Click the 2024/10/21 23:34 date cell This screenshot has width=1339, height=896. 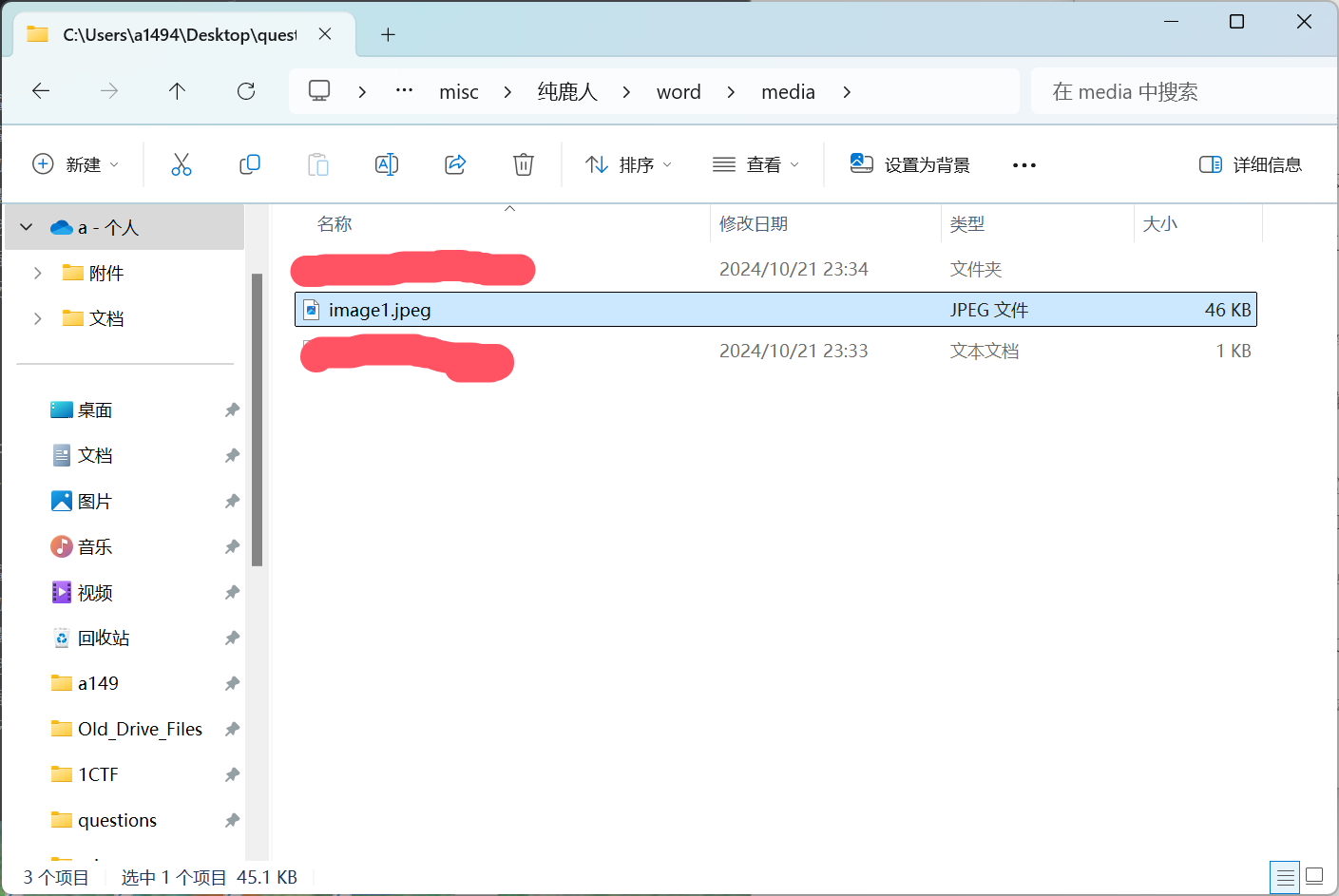(x=794, y=269)
